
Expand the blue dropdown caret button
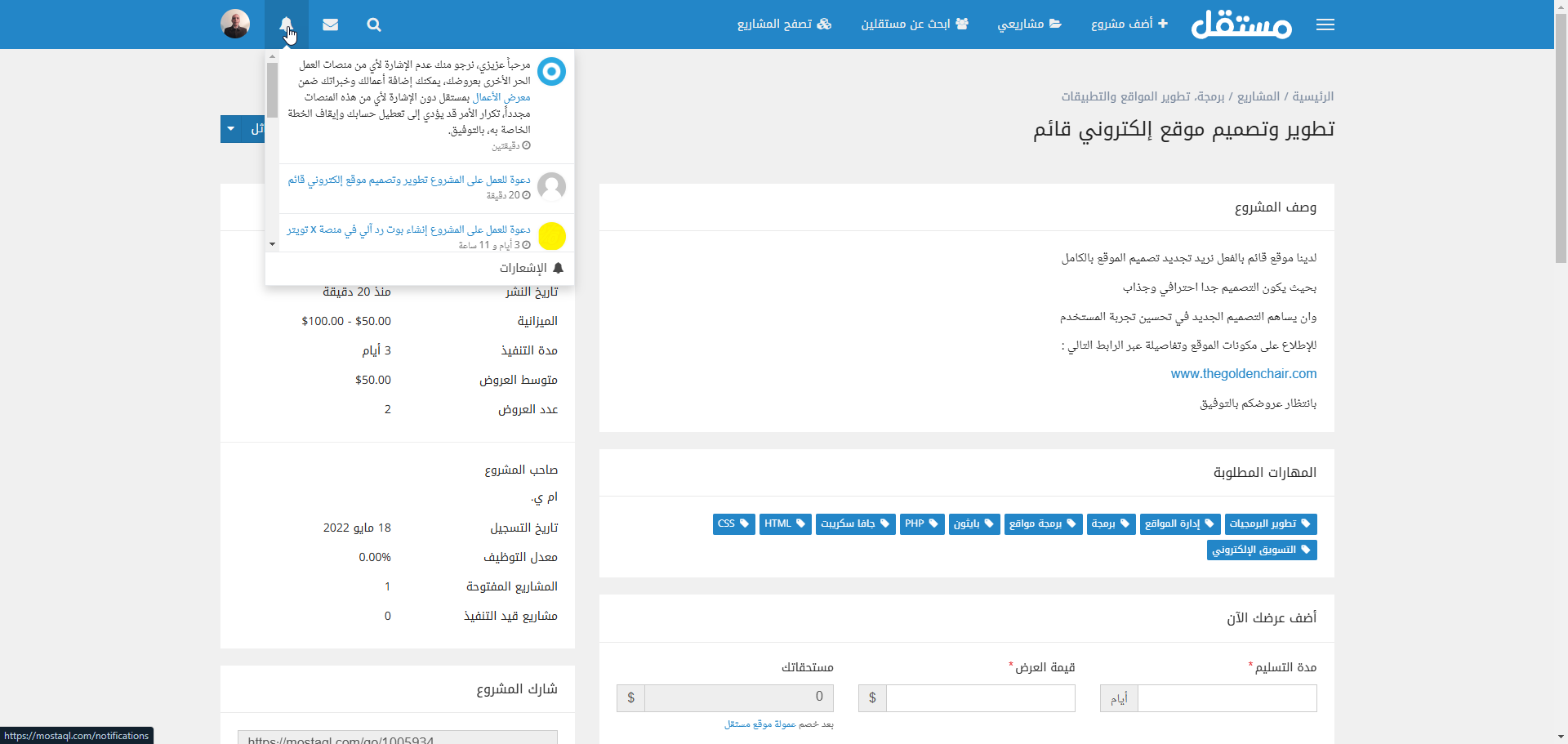tap(231, 129)
